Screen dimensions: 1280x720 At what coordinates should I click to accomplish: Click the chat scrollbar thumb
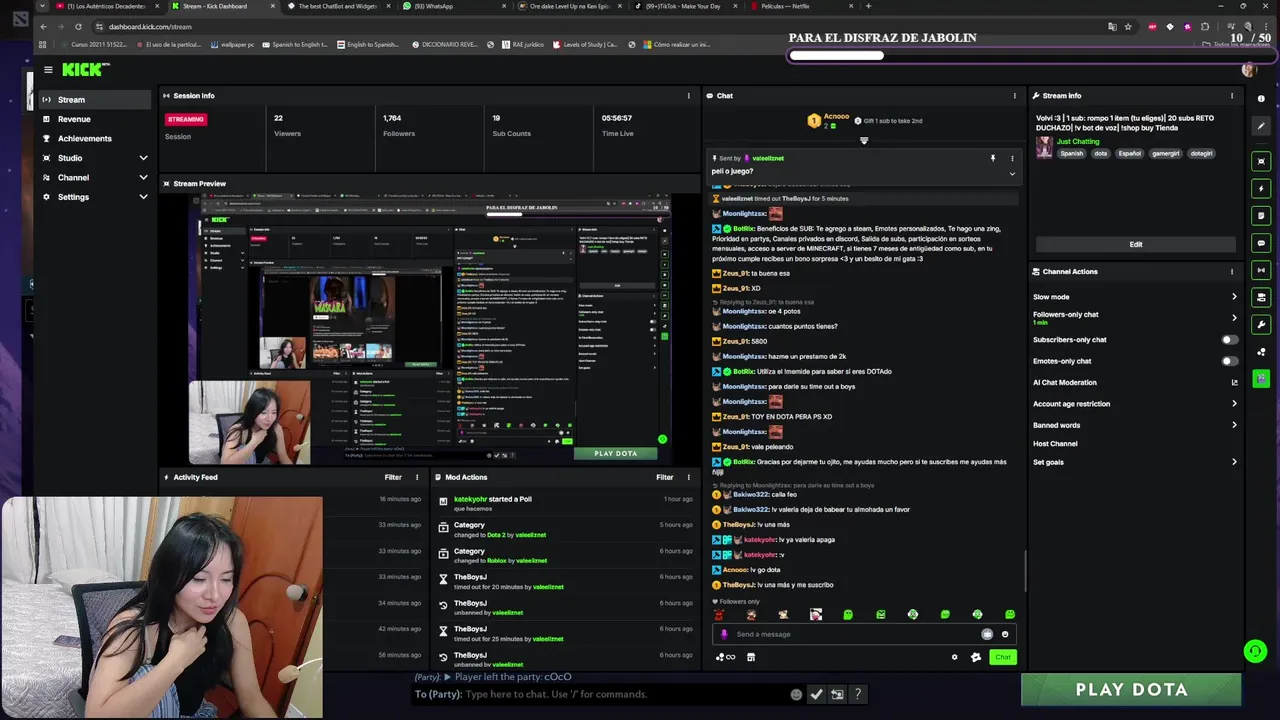tap(1025, 570)
